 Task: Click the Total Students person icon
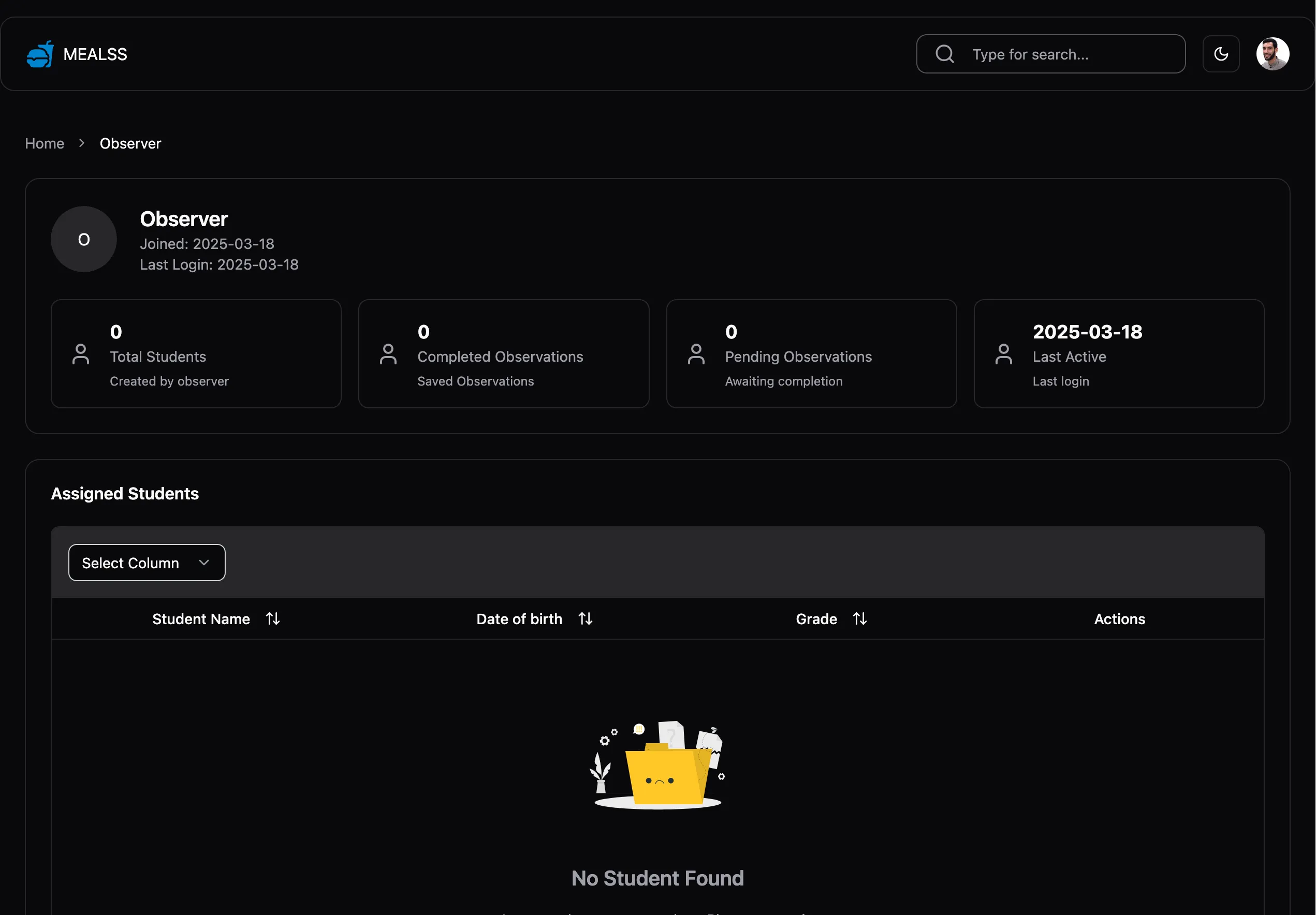point(81,354)
